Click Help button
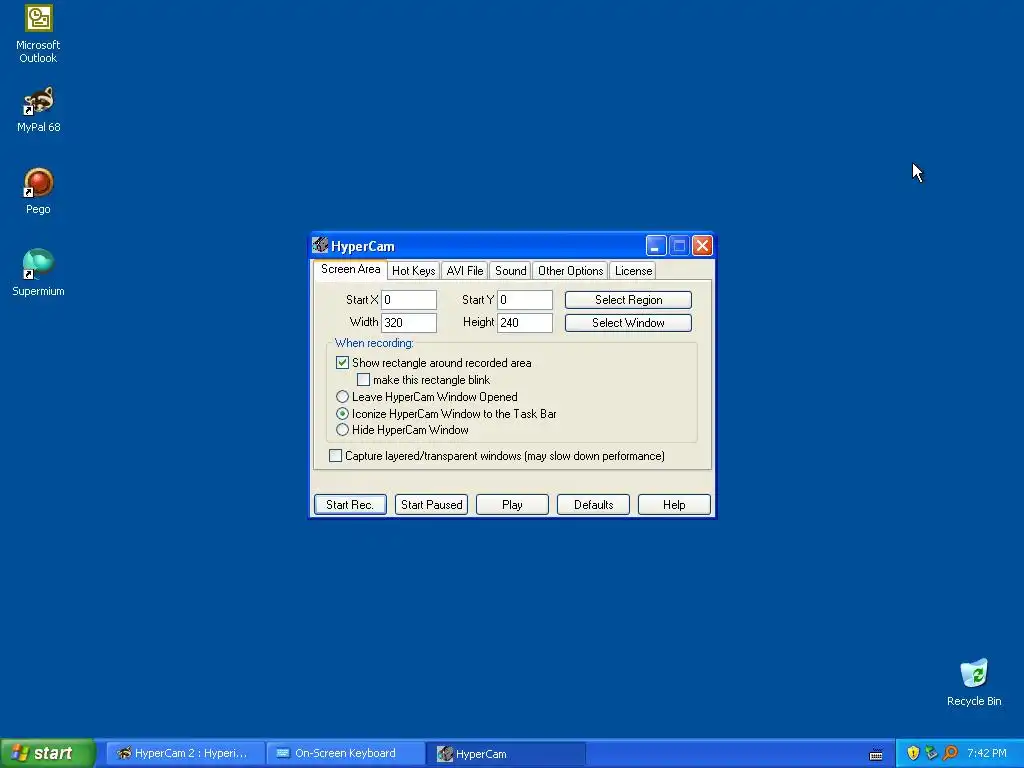Screen dimensions: 1024x768 pos(674,504)
